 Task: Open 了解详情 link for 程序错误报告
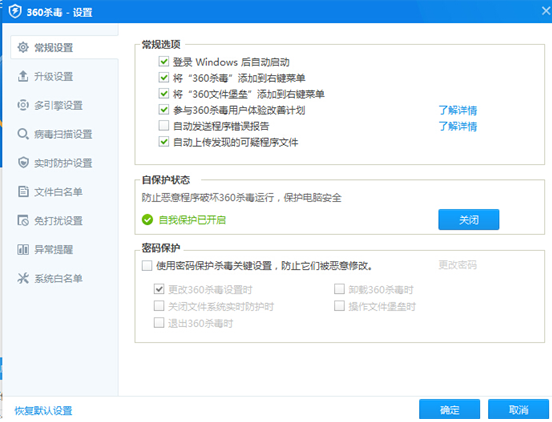coord(458,126)
